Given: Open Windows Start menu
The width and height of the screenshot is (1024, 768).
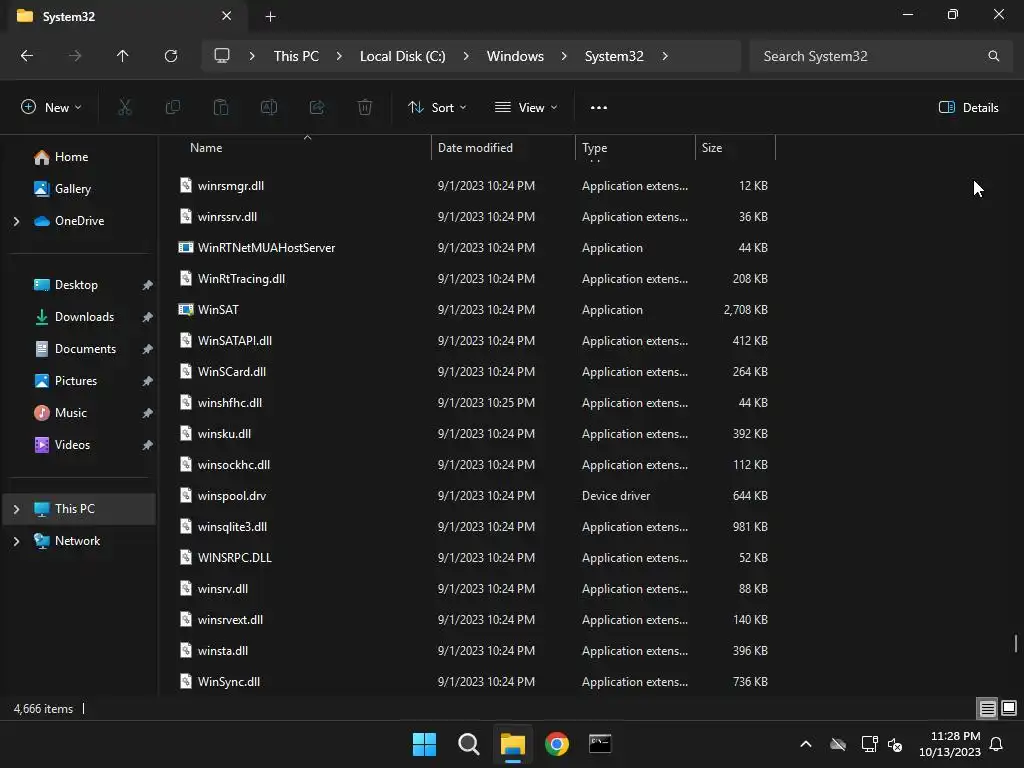Looking at the screenshot, I should click(424, 744).
